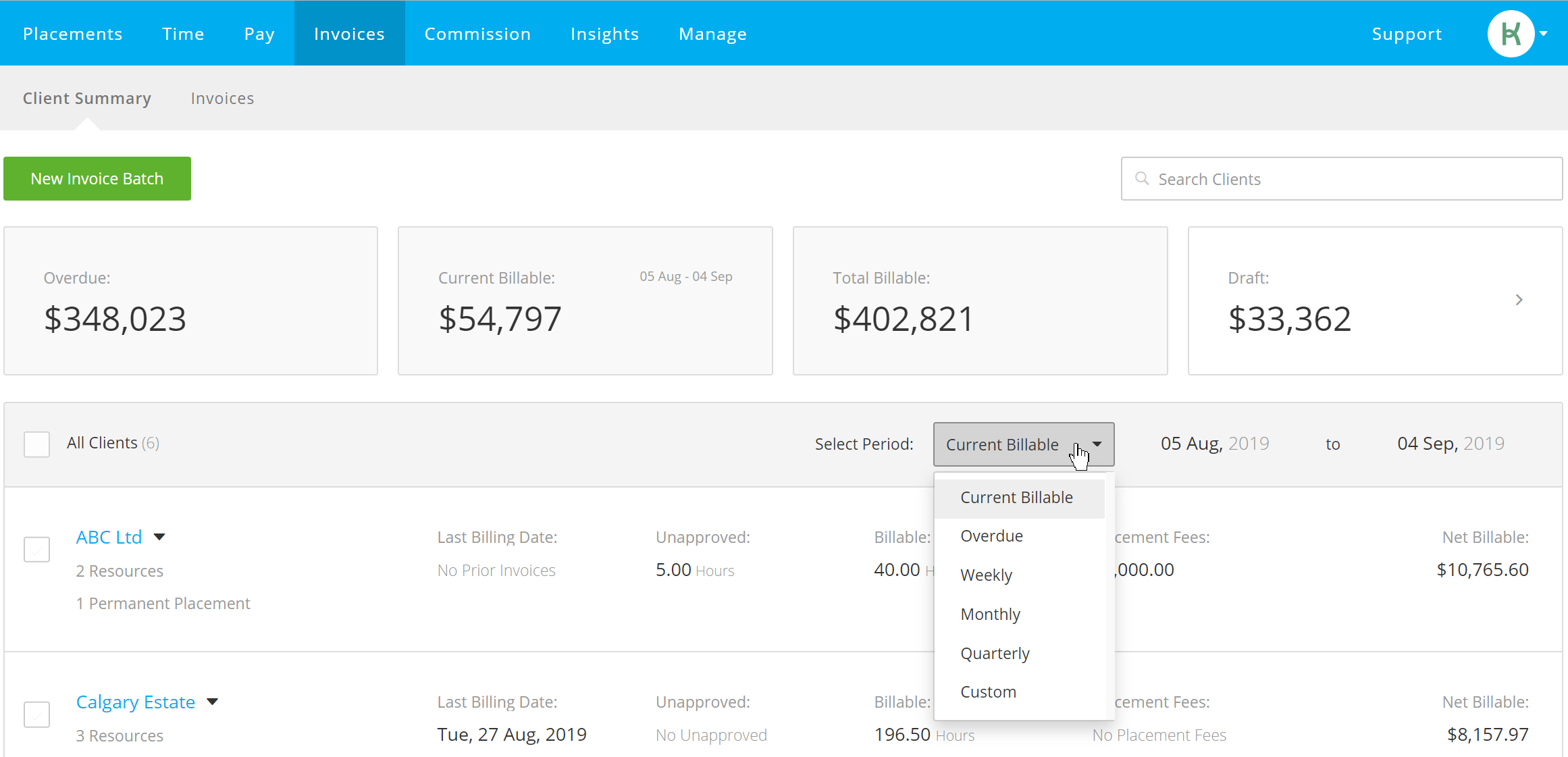Open the Select Period dropdown

[x=1024, y=444]
